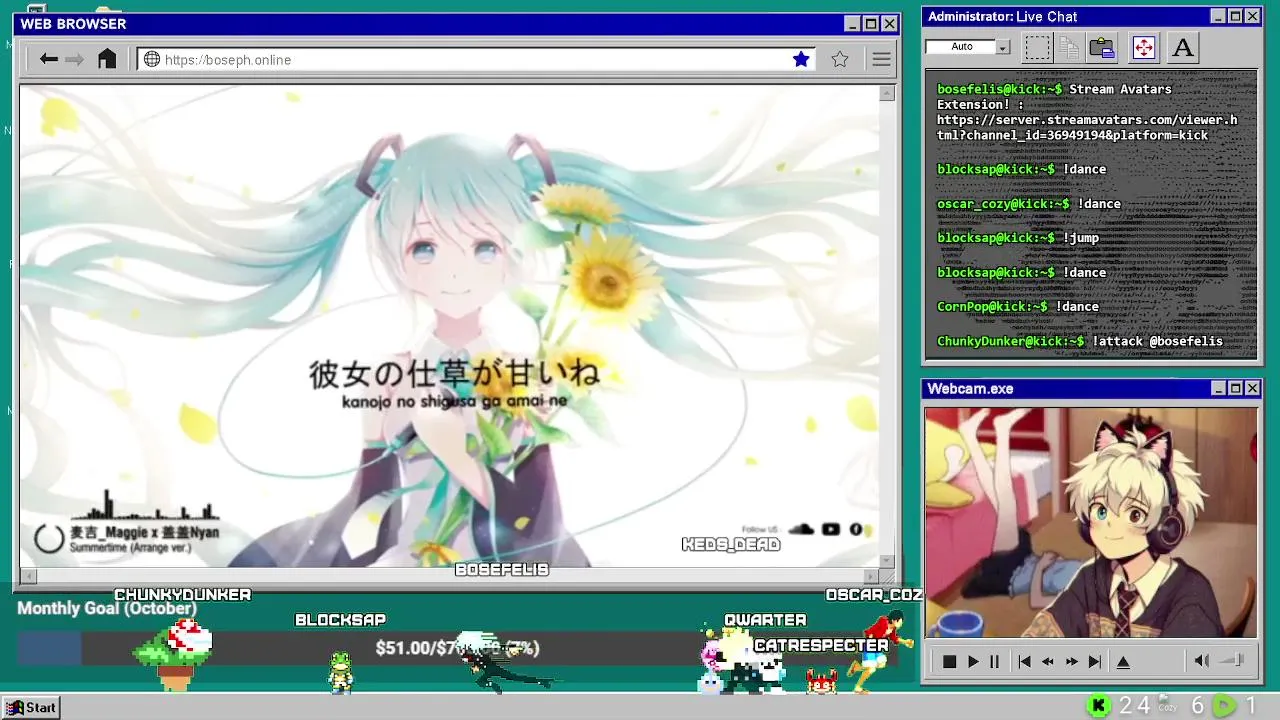The image size is (1280, 720).
Task: Click left arrow of browser horizontal scrollbar
Action: [28, 576]
